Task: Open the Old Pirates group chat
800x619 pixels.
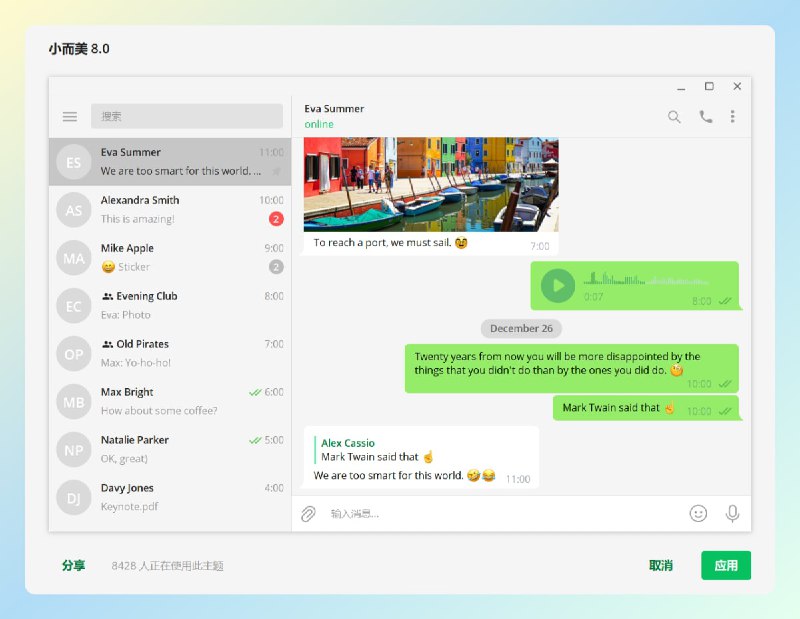Action: click(x=170, y=353)
